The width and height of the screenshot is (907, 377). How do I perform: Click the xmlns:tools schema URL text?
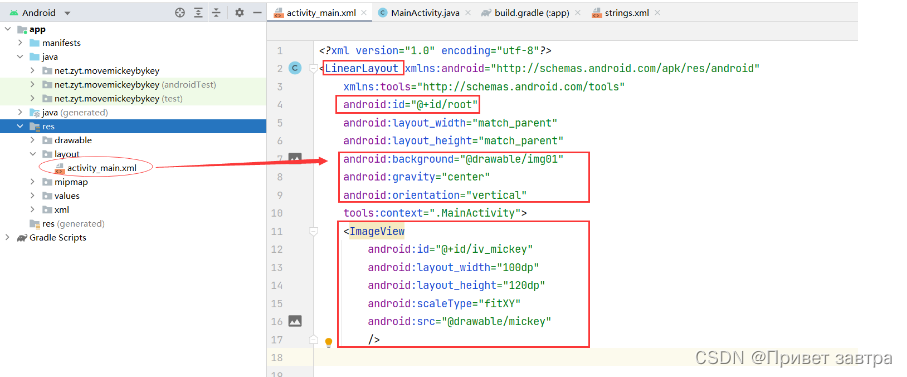(521, 87)
